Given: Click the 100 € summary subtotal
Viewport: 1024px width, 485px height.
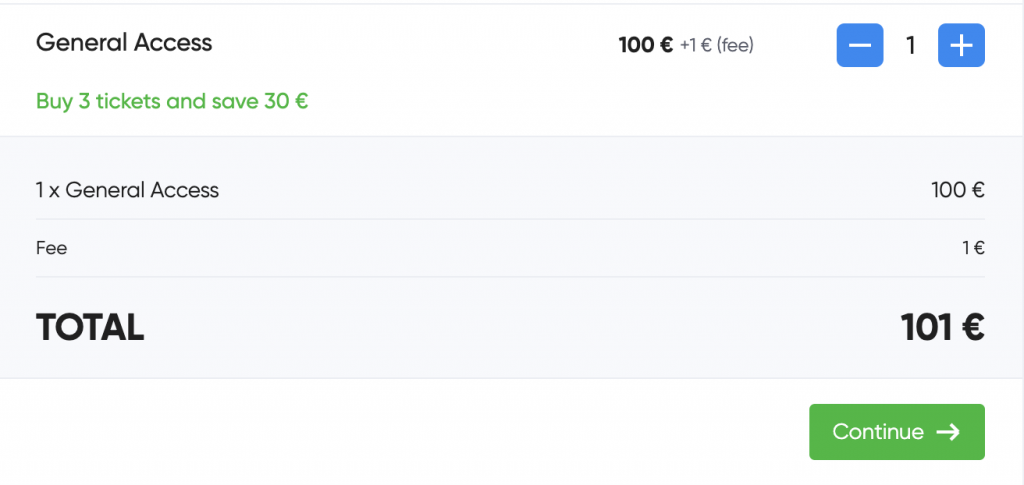Looking at the screenshot, I should [x=956, y=190].
